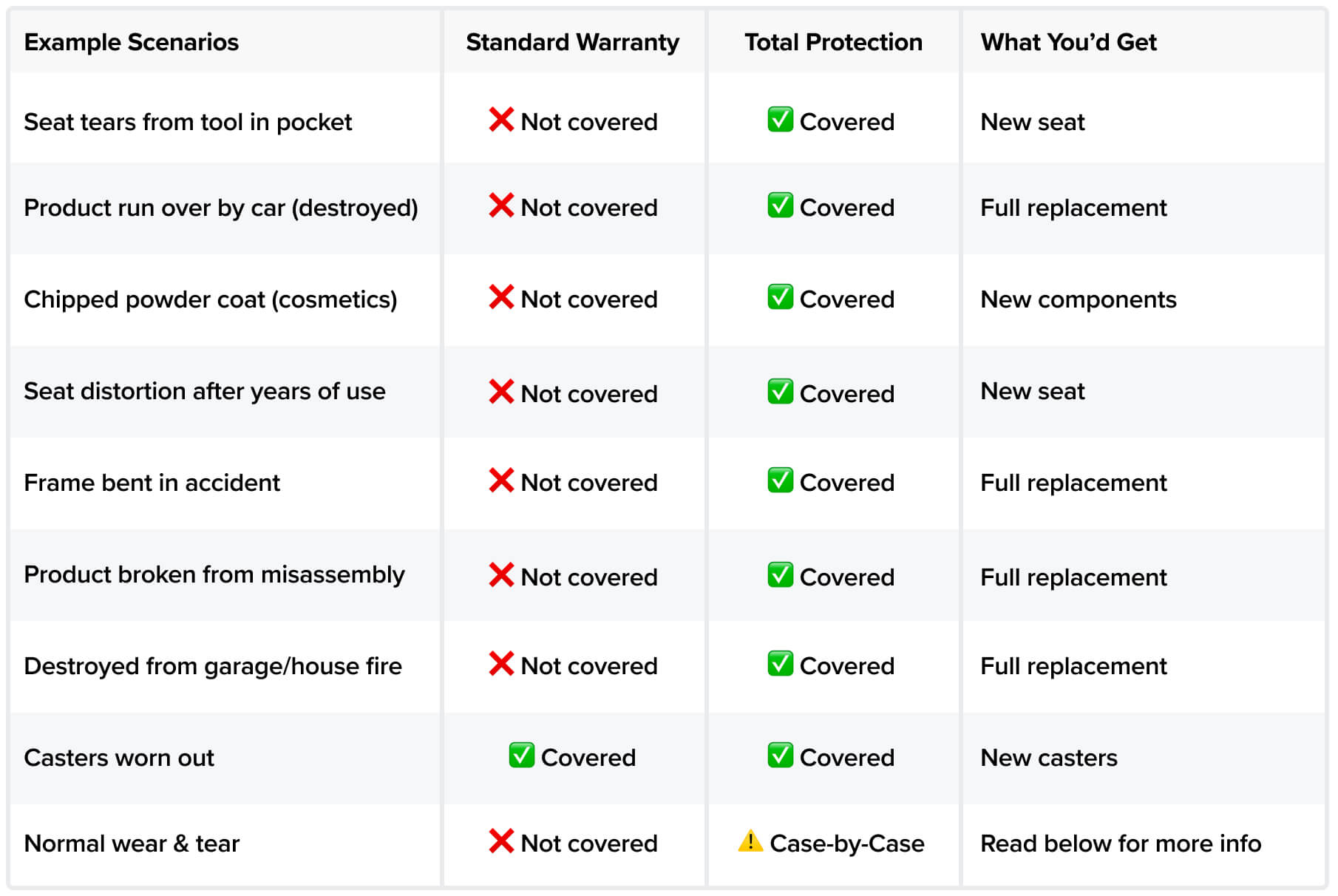Click red X in frame bent row

pyautogui.click(x=501, y=481)
